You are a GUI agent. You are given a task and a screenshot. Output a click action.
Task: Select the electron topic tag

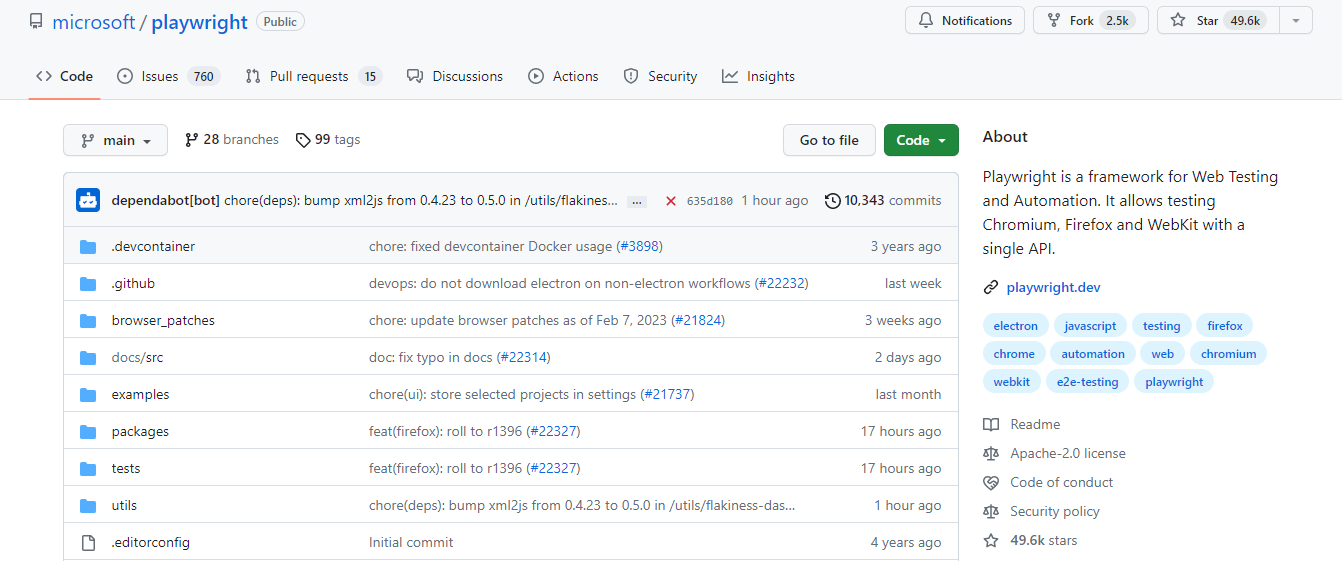[x=1016, y=326]
